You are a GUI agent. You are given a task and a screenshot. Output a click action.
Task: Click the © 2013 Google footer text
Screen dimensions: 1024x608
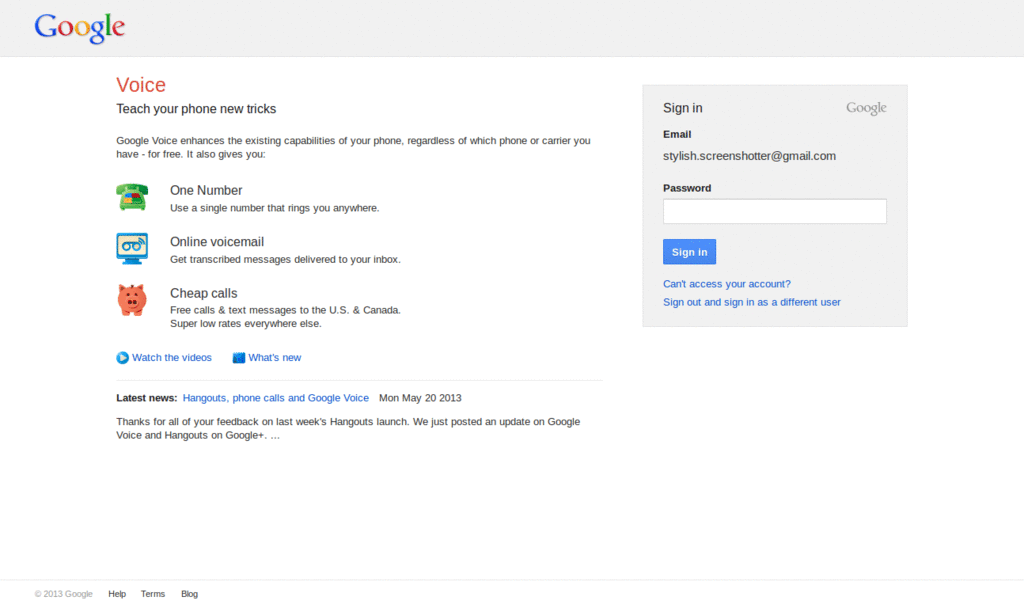[x=63, y=594]
